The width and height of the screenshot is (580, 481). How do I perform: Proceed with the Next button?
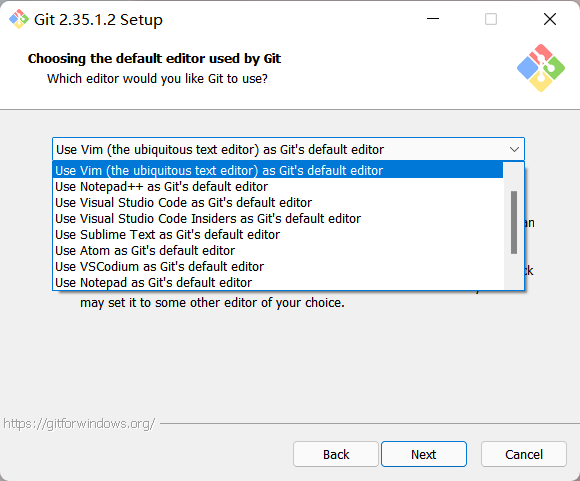[424, 454]
